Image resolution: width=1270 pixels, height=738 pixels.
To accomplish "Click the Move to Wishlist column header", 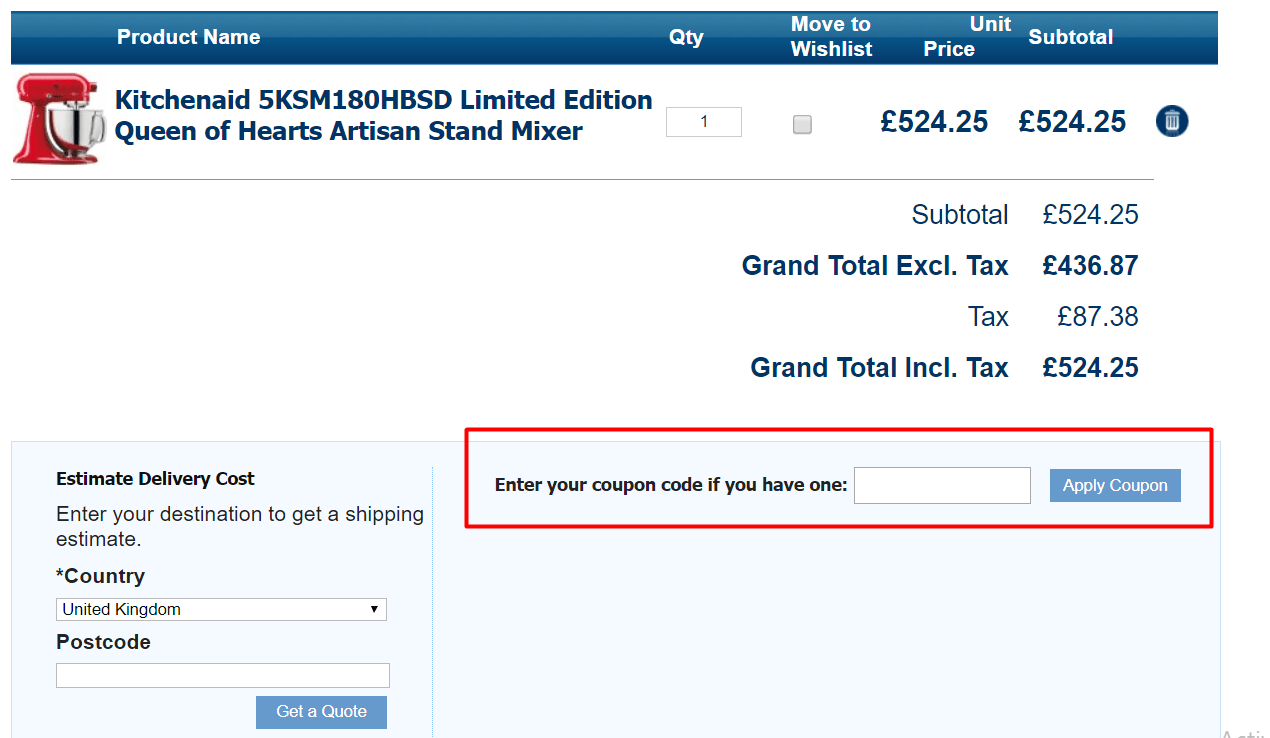I will (x=830, y=36).
